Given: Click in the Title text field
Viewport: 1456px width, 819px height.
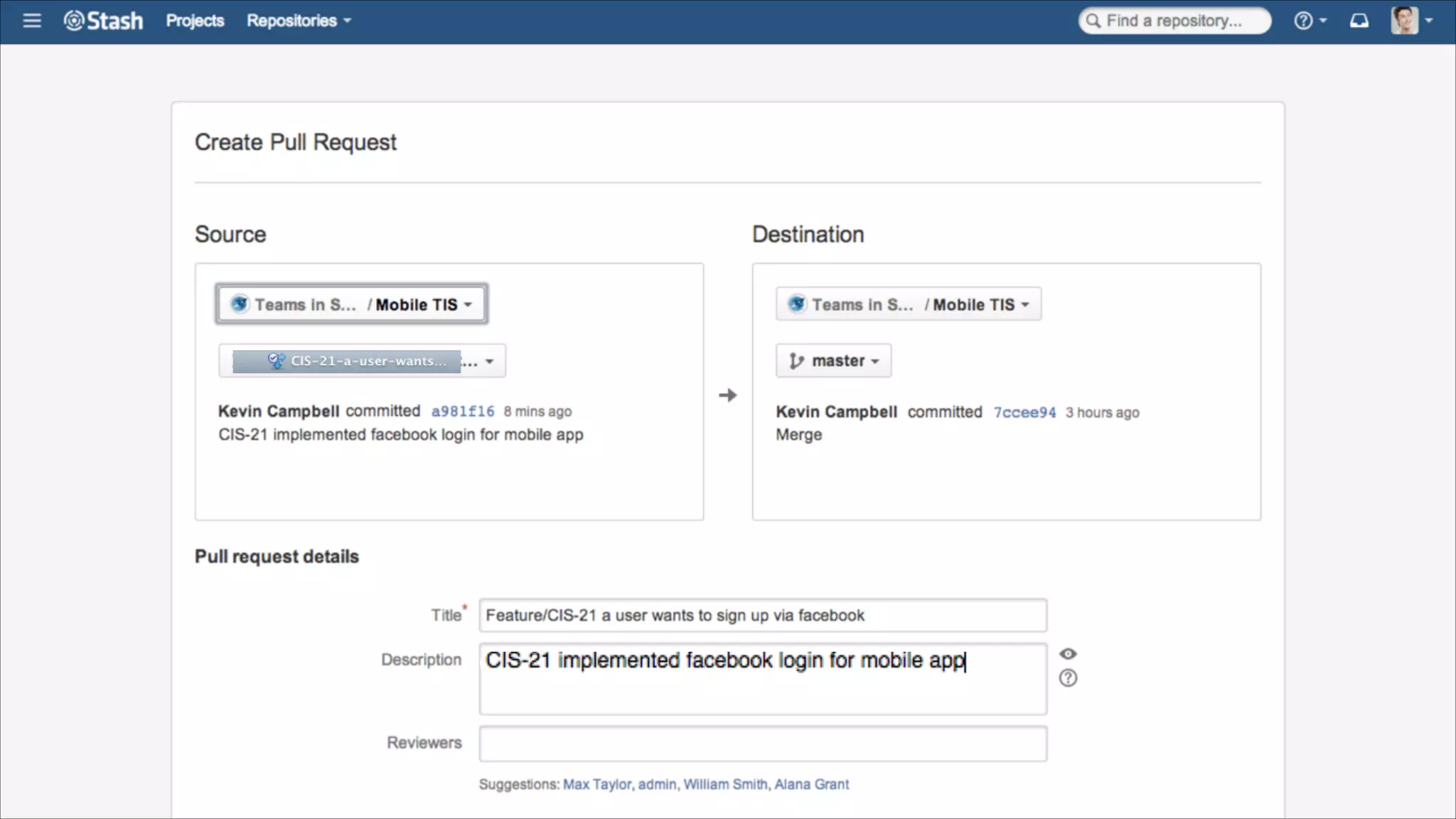Looking at the screenshot, I should tap(762, 616).
